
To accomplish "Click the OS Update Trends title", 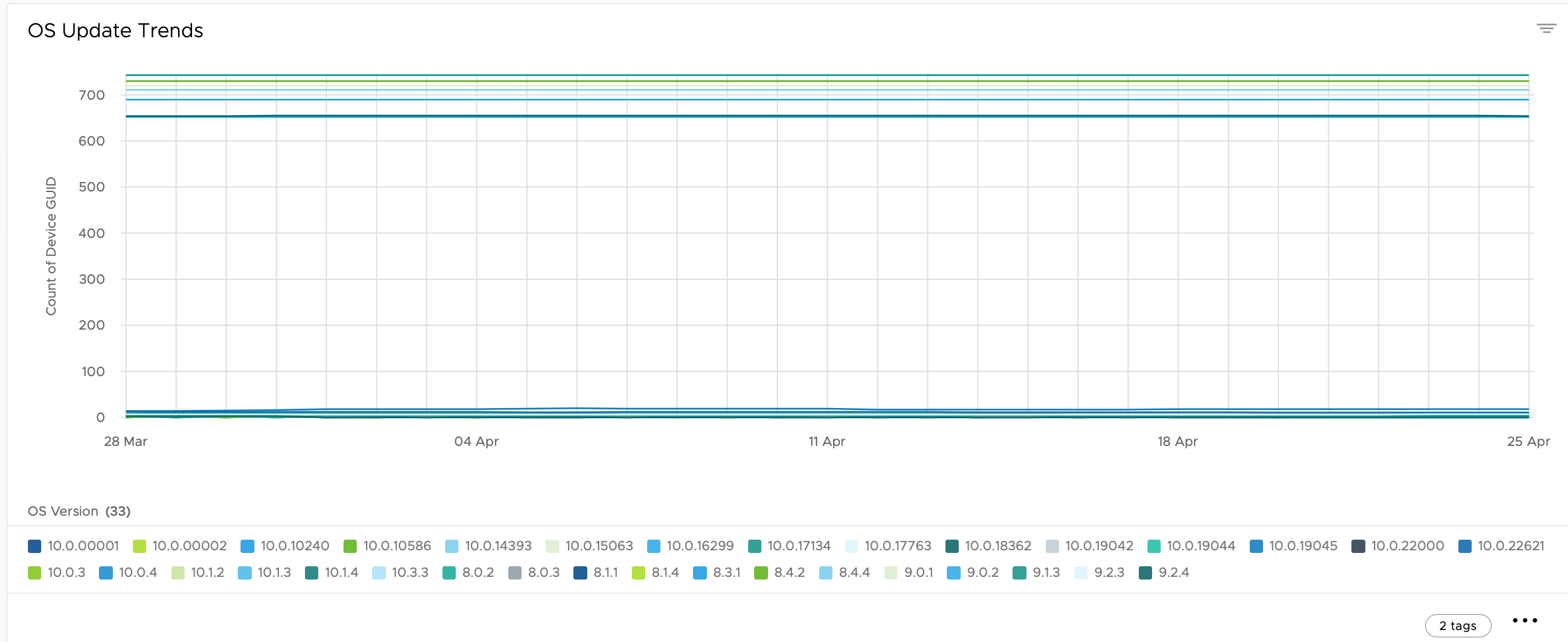I will 116,31.
